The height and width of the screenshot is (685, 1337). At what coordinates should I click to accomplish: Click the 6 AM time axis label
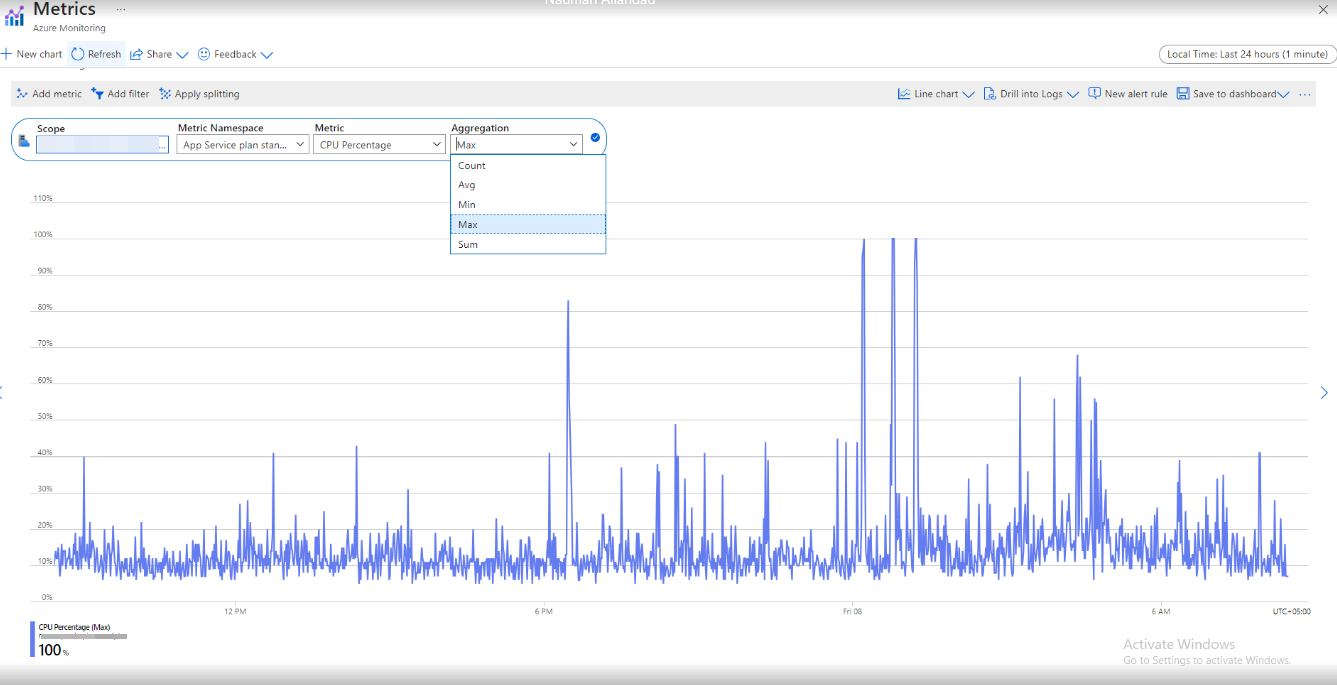click(1160, 611)
